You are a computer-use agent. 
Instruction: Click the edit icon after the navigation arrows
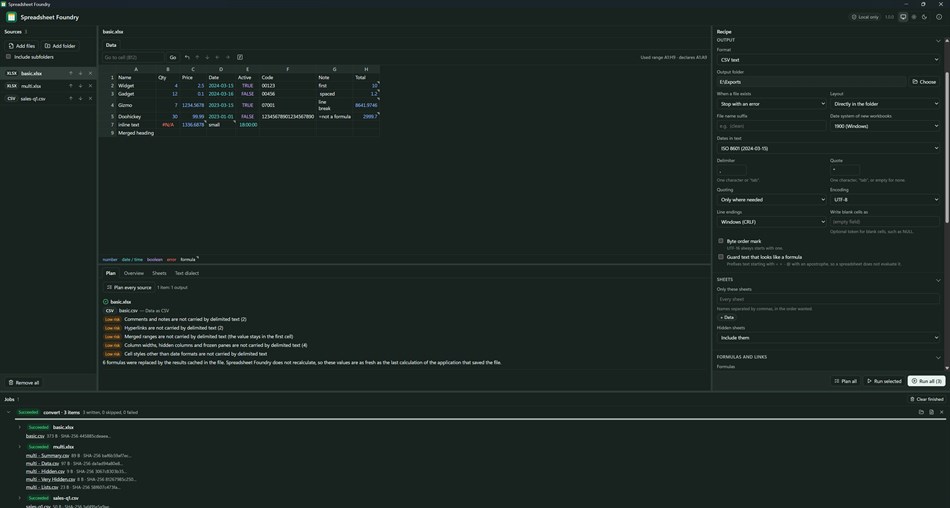point(240,58)
